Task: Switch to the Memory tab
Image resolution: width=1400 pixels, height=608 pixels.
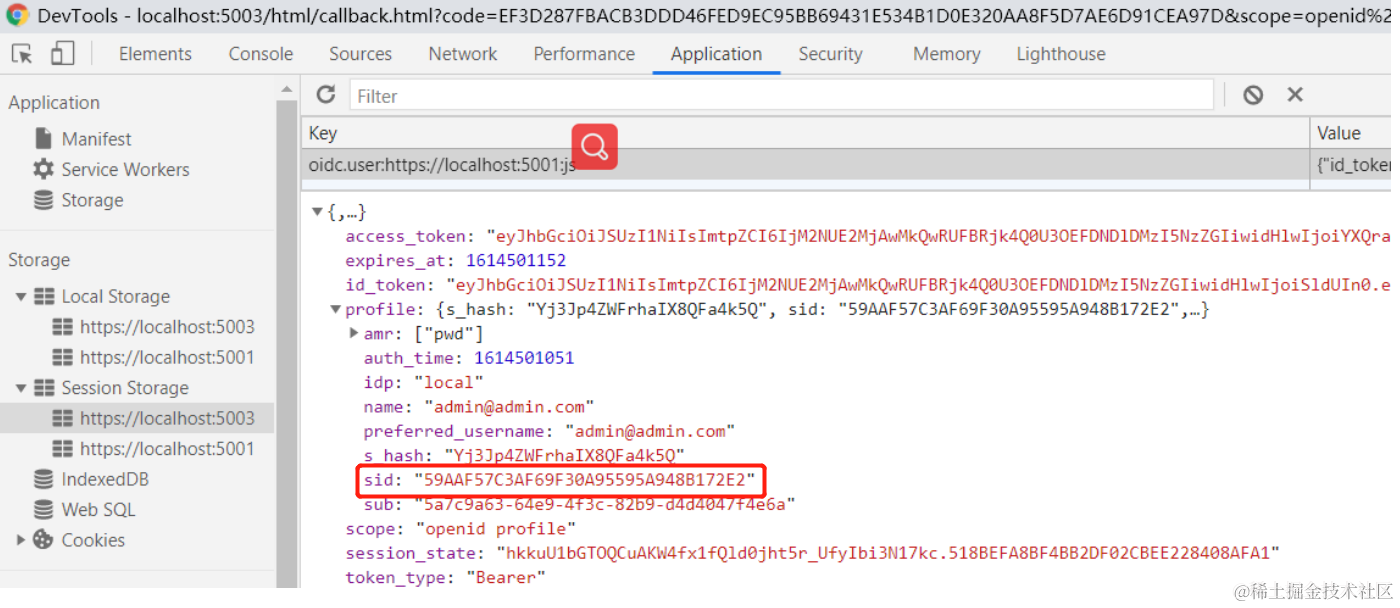Action: [946, 54]
